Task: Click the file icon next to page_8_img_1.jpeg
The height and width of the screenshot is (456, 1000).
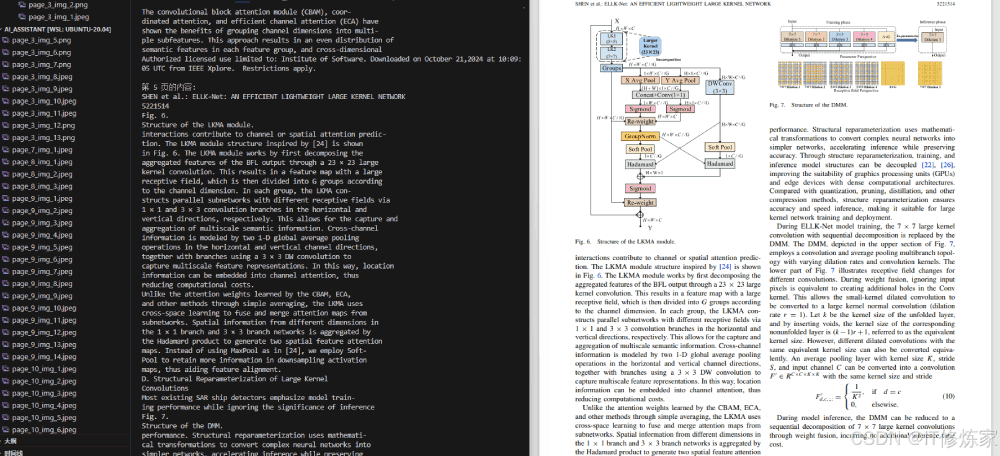Action: pos(6,162)
